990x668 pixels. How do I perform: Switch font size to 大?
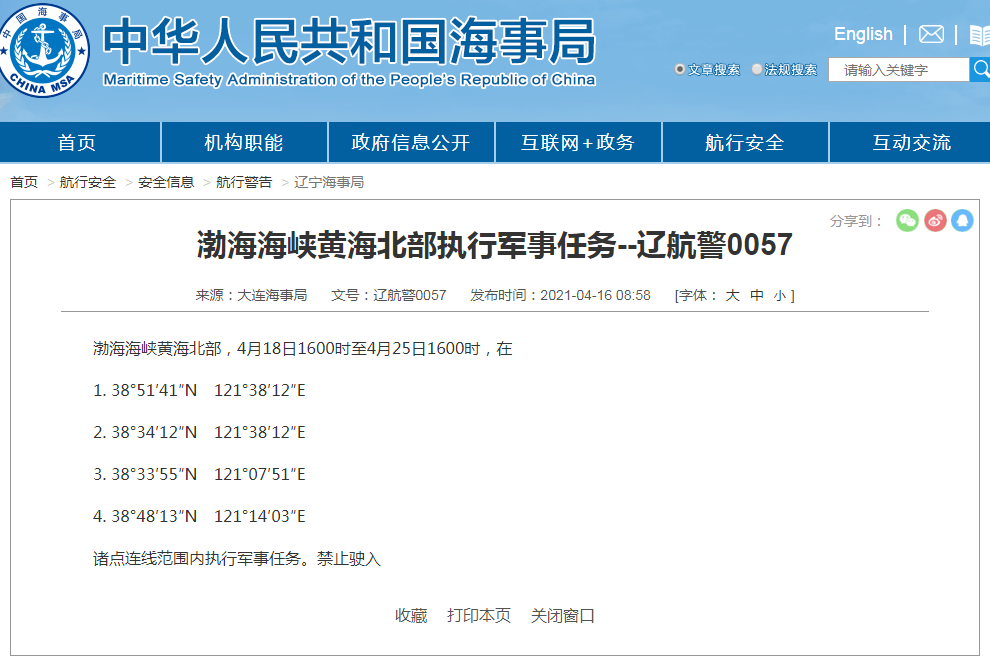[x=734, y=295]
